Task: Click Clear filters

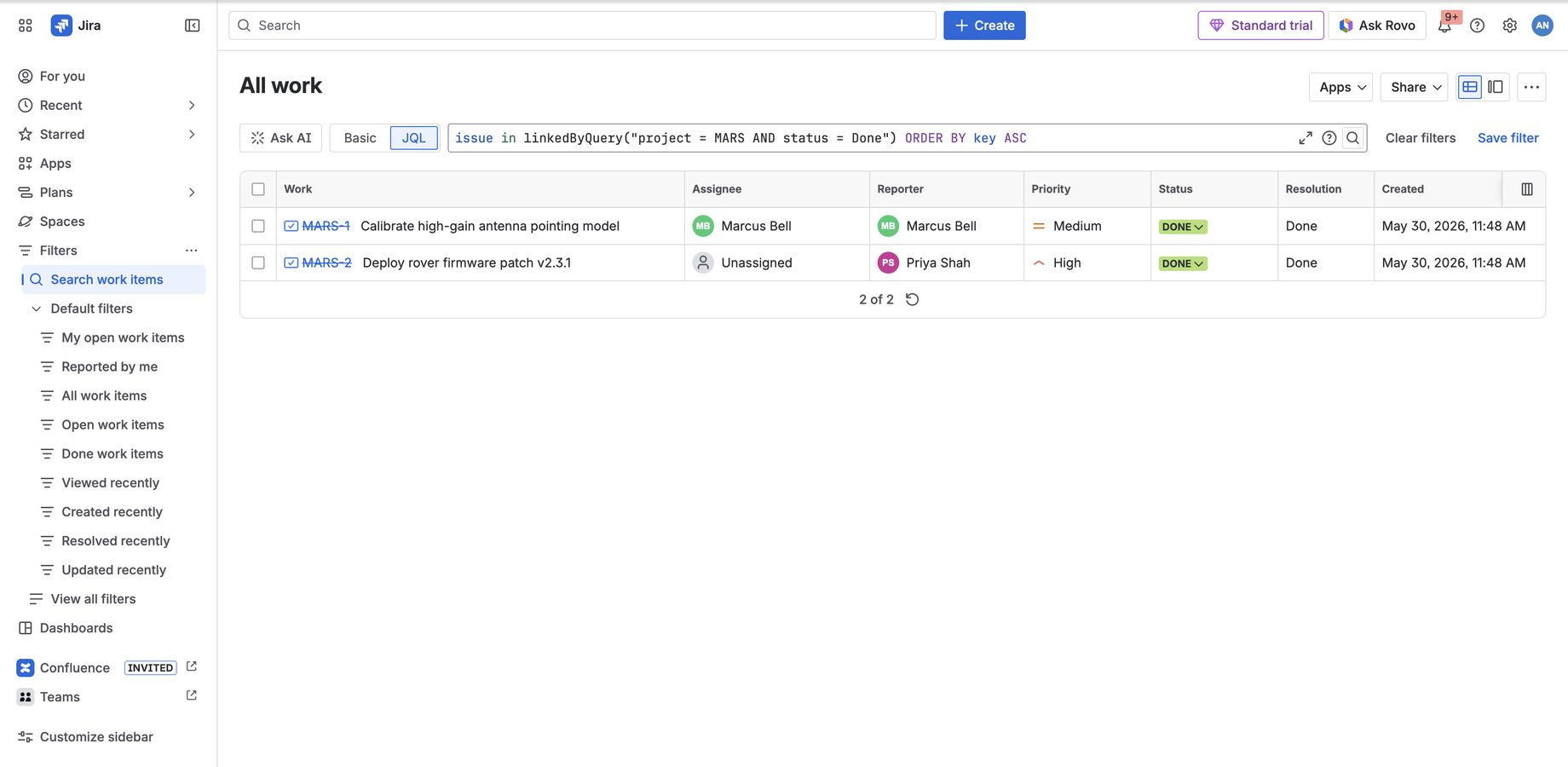Action: 1420,138
